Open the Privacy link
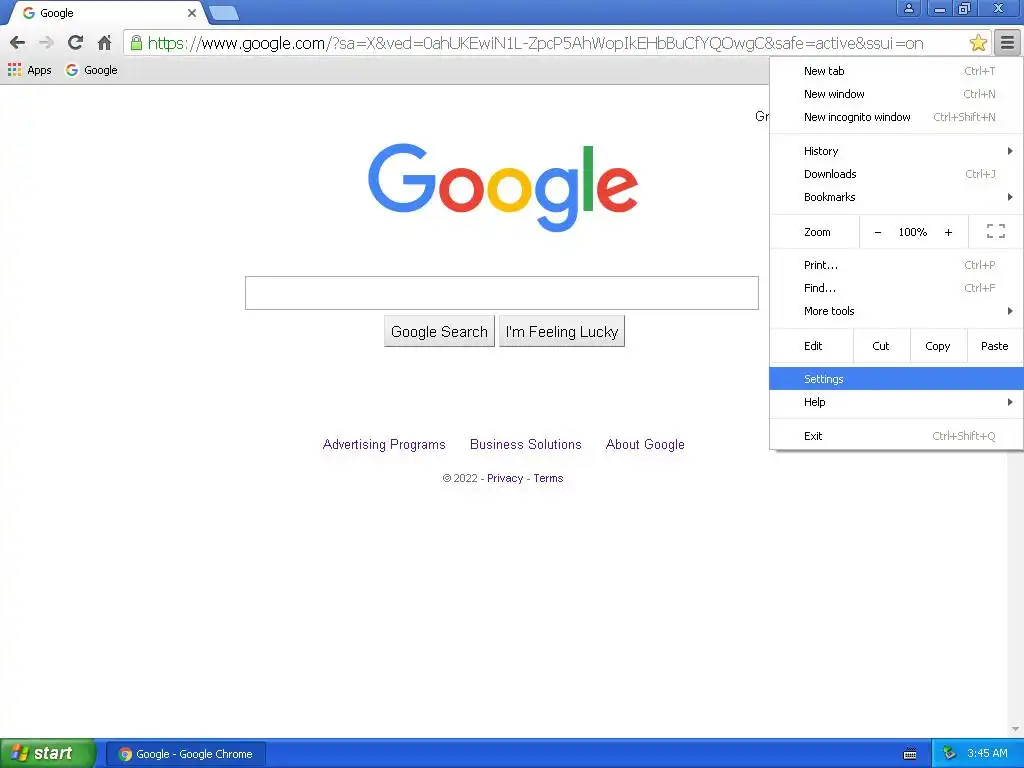This screenshot has height=768, width=1024. [x=505, y=478]
